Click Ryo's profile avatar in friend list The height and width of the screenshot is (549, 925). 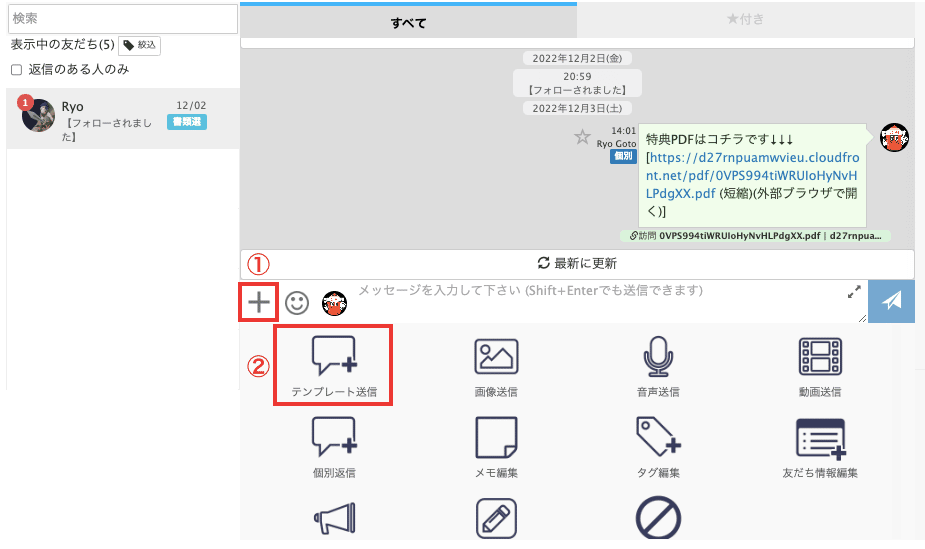click(38, 115)
